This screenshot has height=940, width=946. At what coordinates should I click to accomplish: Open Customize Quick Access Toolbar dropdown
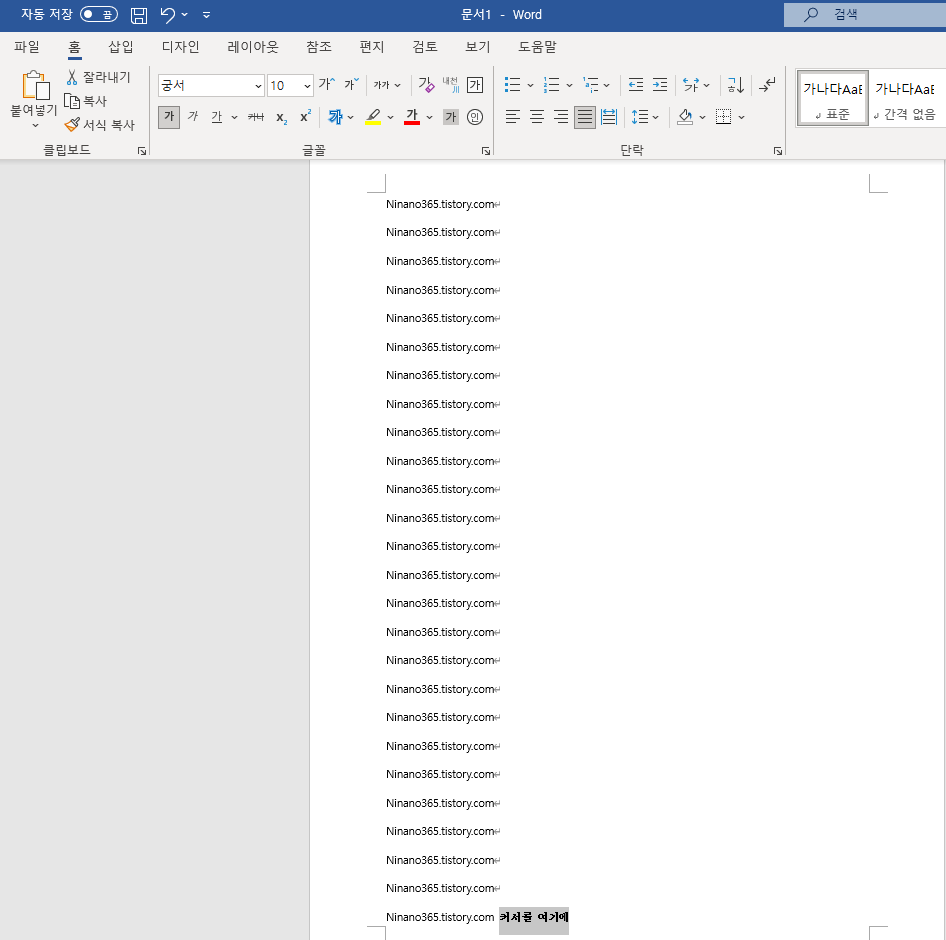point(206,15)
